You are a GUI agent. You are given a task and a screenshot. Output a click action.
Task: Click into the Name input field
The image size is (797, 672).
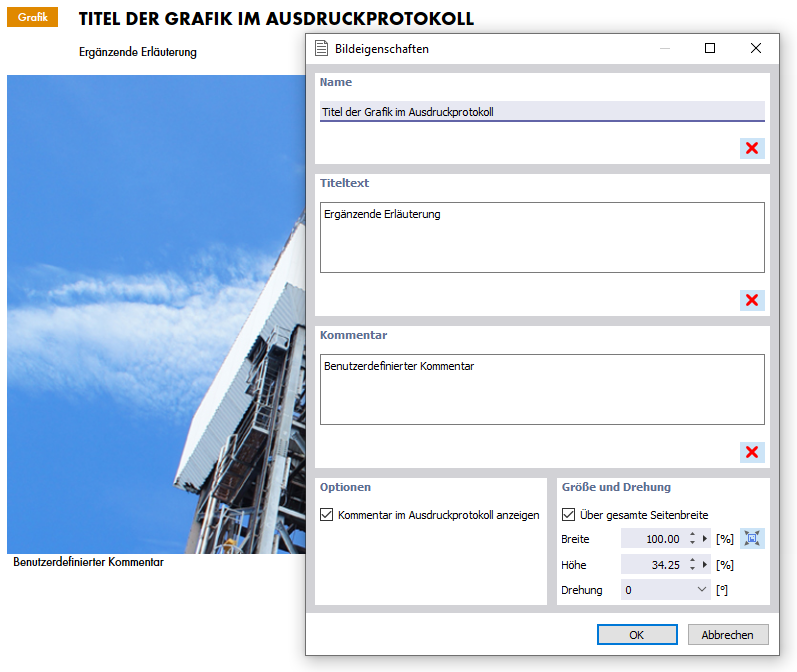tap(542, 111)
